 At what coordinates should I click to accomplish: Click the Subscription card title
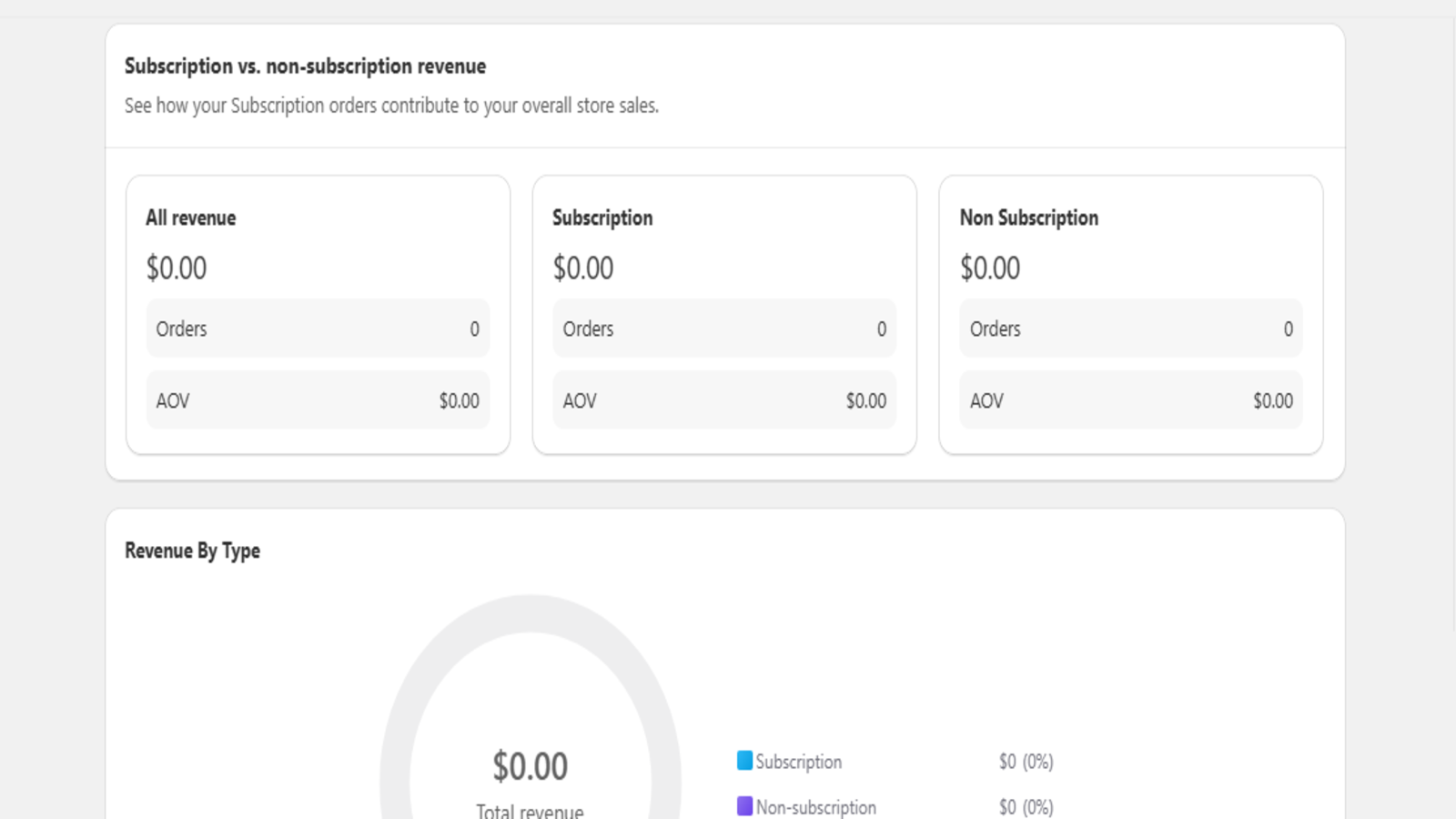coord(602,217)
